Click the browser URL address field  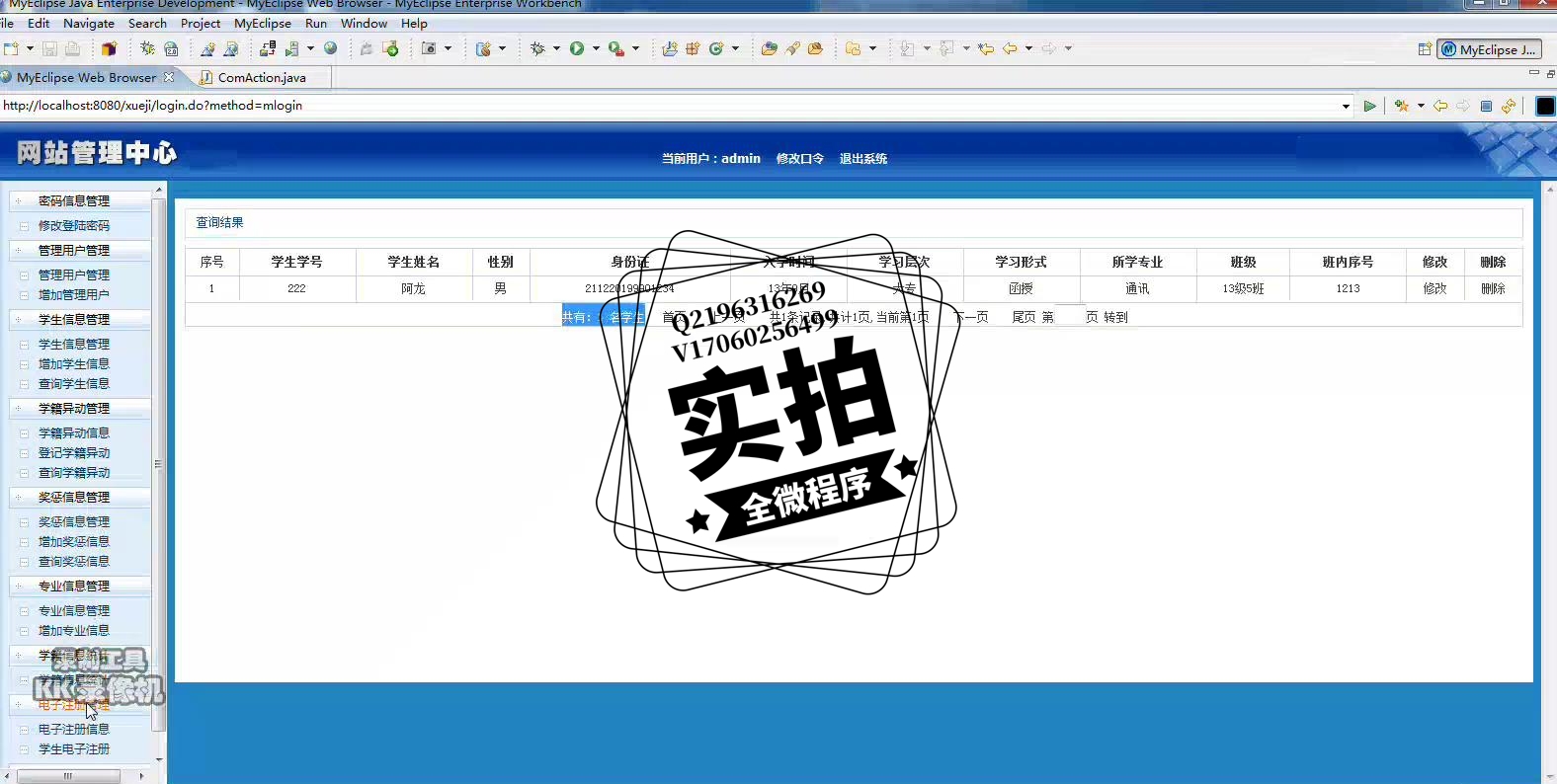point(670,106)
